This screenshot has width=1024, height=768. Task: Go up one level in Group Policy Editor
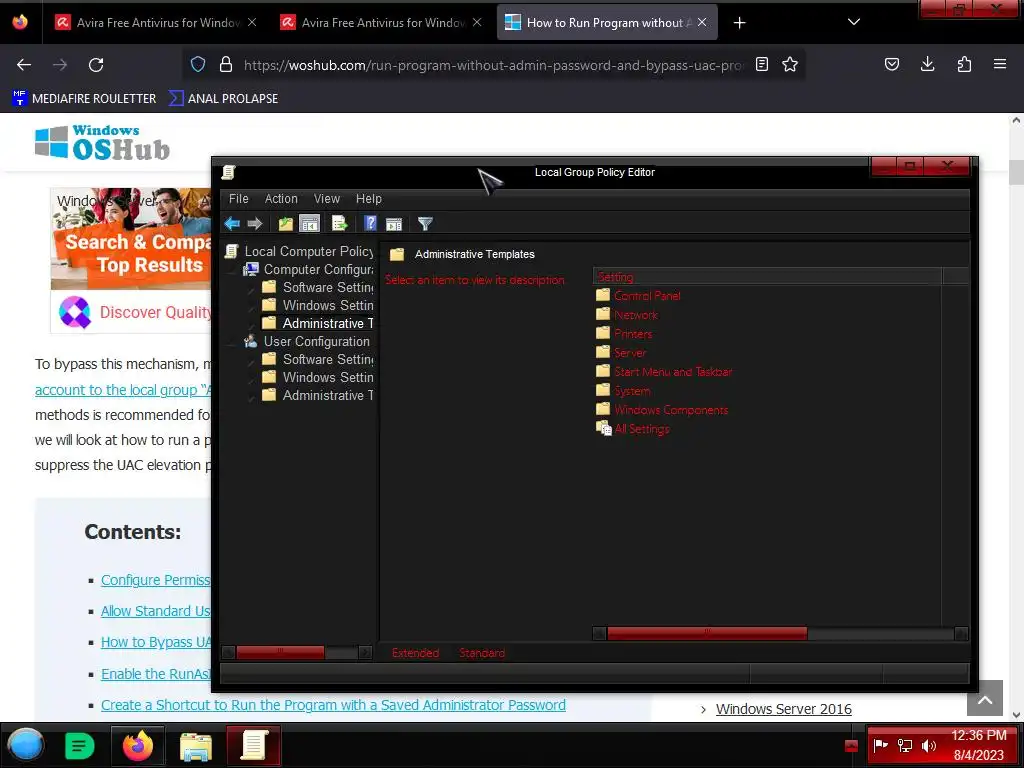(285, 223)
